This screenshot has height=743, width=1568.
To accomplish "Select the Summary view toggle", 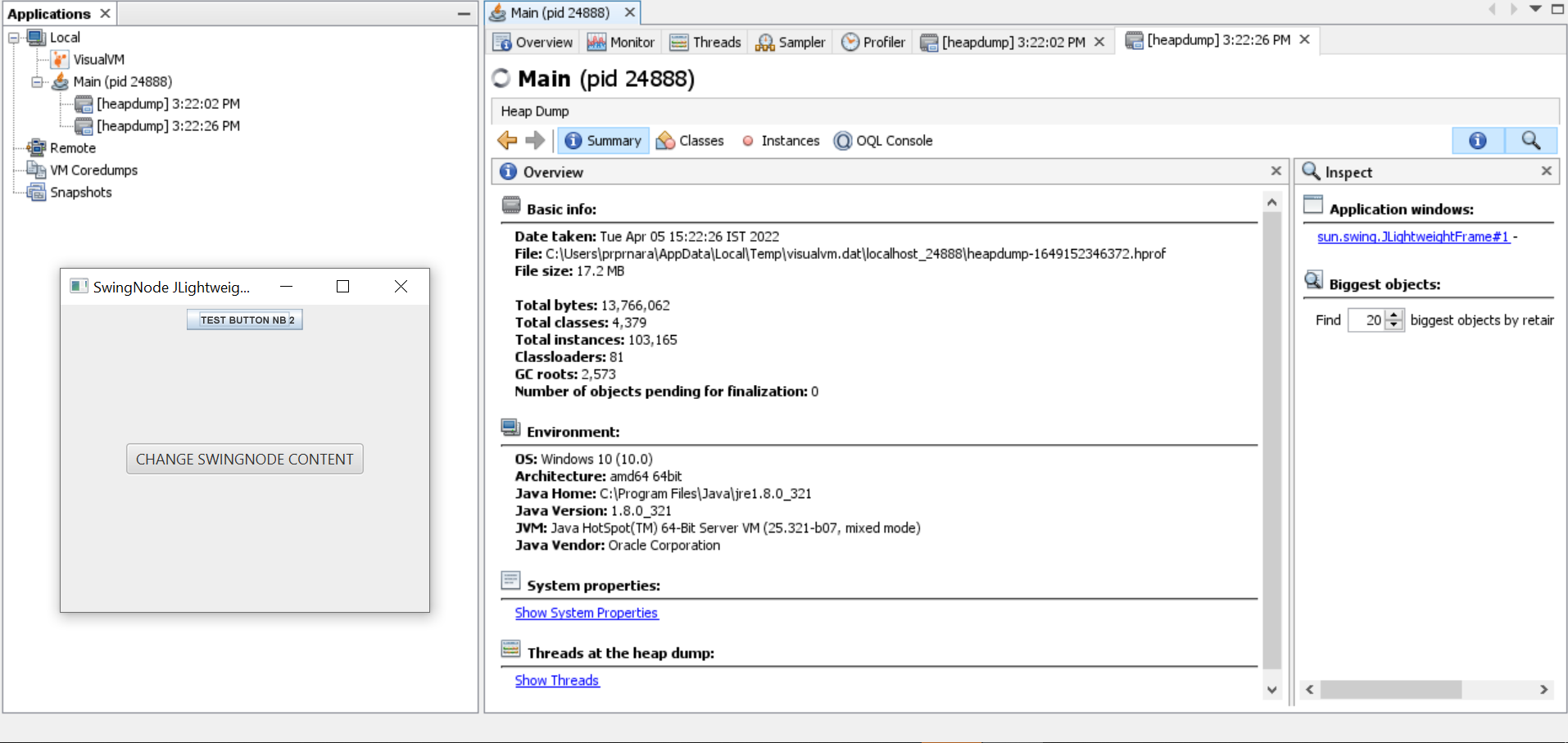I will click(x=604, y=141).
